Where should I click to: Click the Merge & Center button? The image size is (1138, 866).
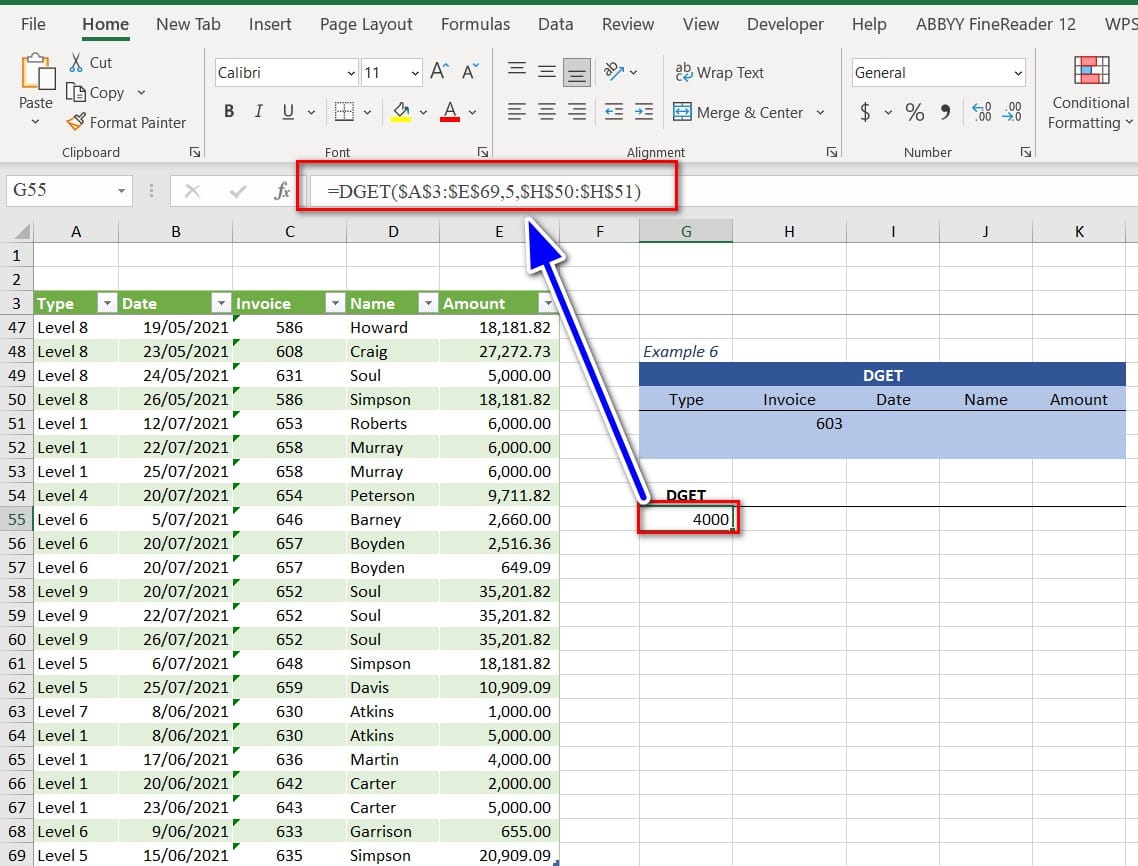pos(739,112)
